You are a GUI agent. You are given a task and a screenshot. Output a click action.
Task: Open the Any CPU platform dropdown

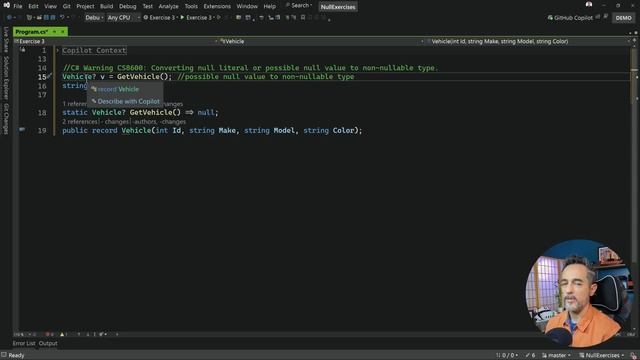tap(123, 18)
